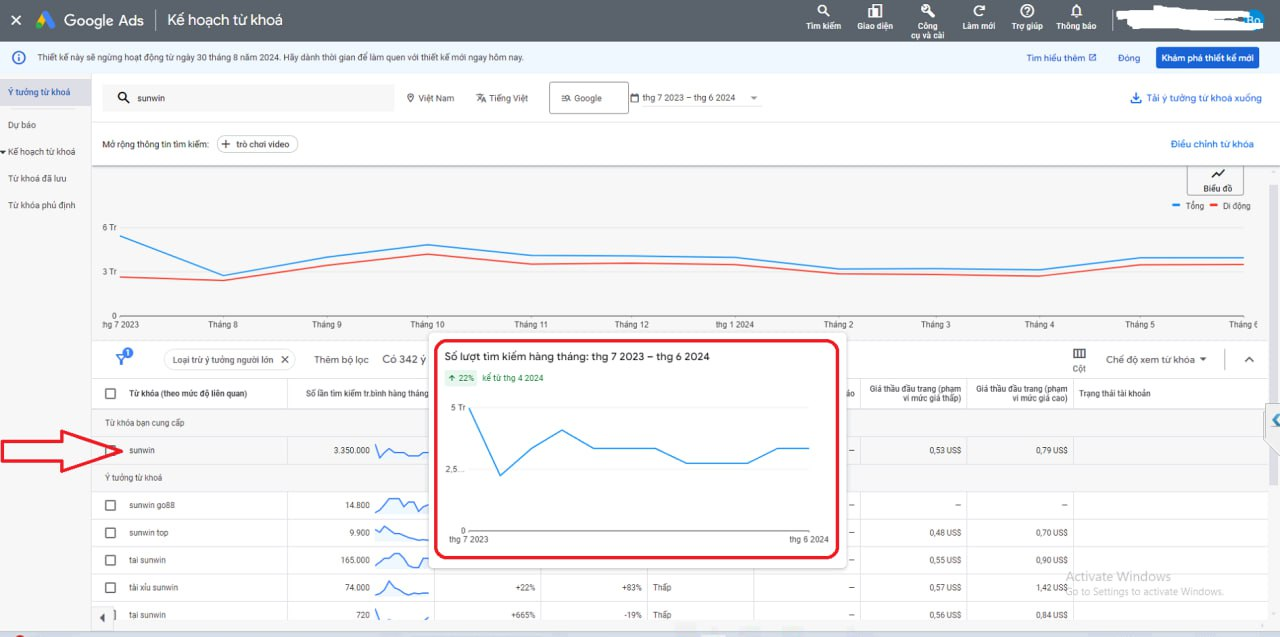Collapse the table toolbar with the chevron
The height and width of the screenshot is (637, 1280).
click(x=1249, y=359)
